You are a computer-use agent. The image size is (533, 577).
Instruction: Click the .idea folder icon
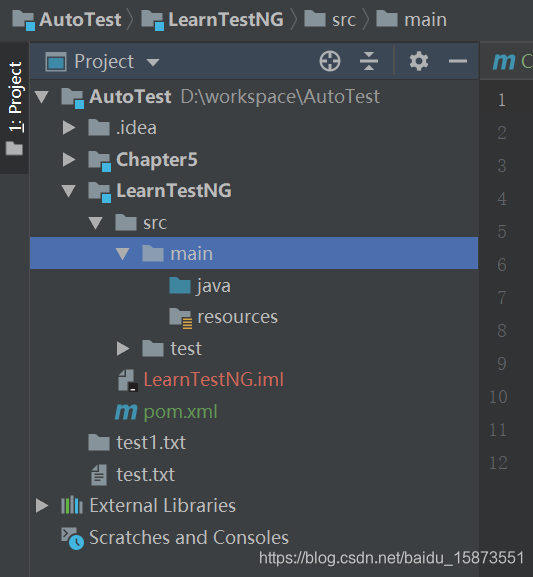99,128
